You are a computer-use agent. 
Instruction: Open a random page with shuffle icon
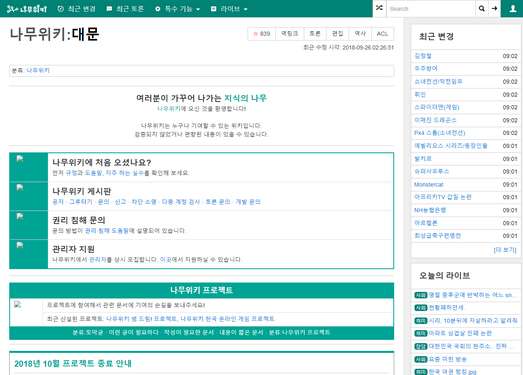(x=379, y=8)
